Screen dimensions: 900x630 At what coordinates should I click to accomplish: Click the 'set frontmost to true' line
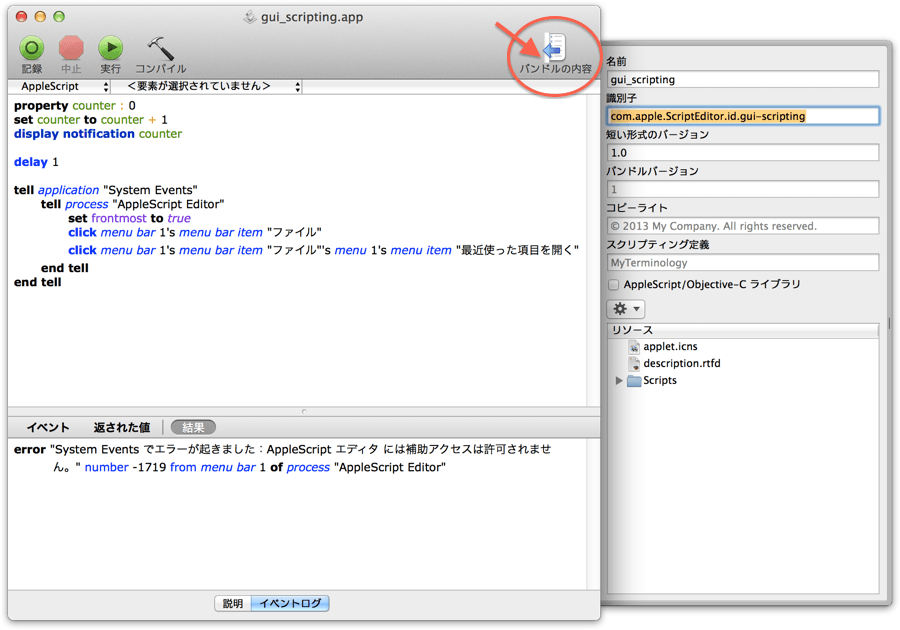coord(129,219)
